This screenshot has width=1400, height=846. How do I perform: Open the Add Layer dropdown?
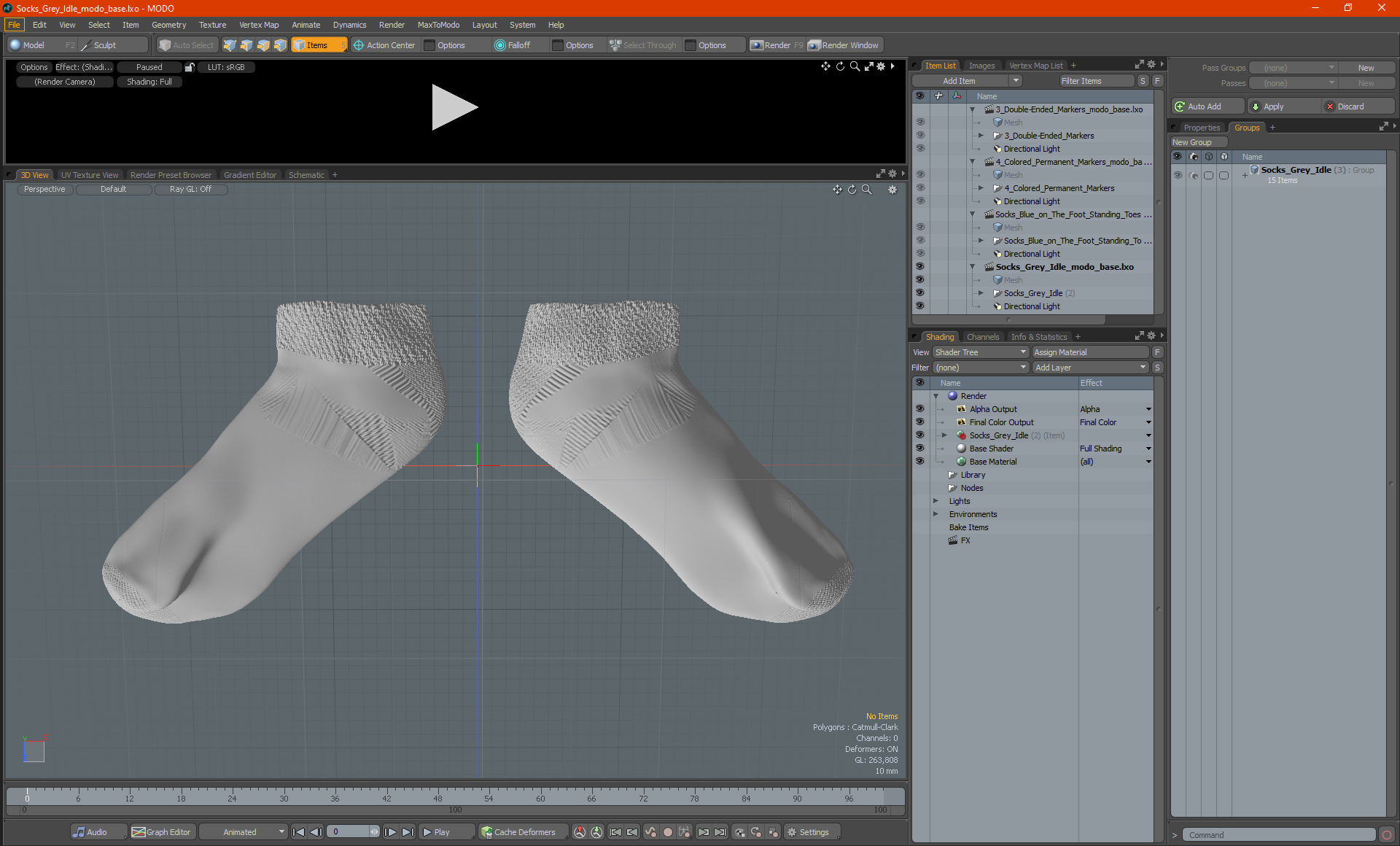coord(1090,368)
